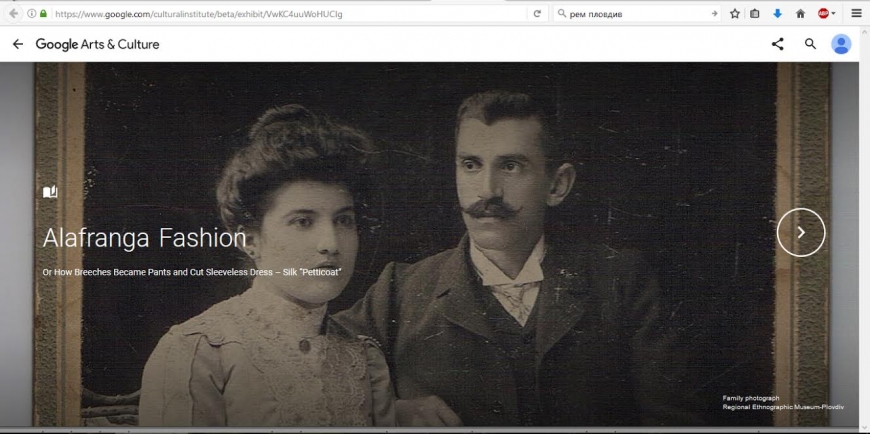This screenshot has height=434, width=870.
Task: Open the Firefox hamburger menu
Action: point(856,13)
